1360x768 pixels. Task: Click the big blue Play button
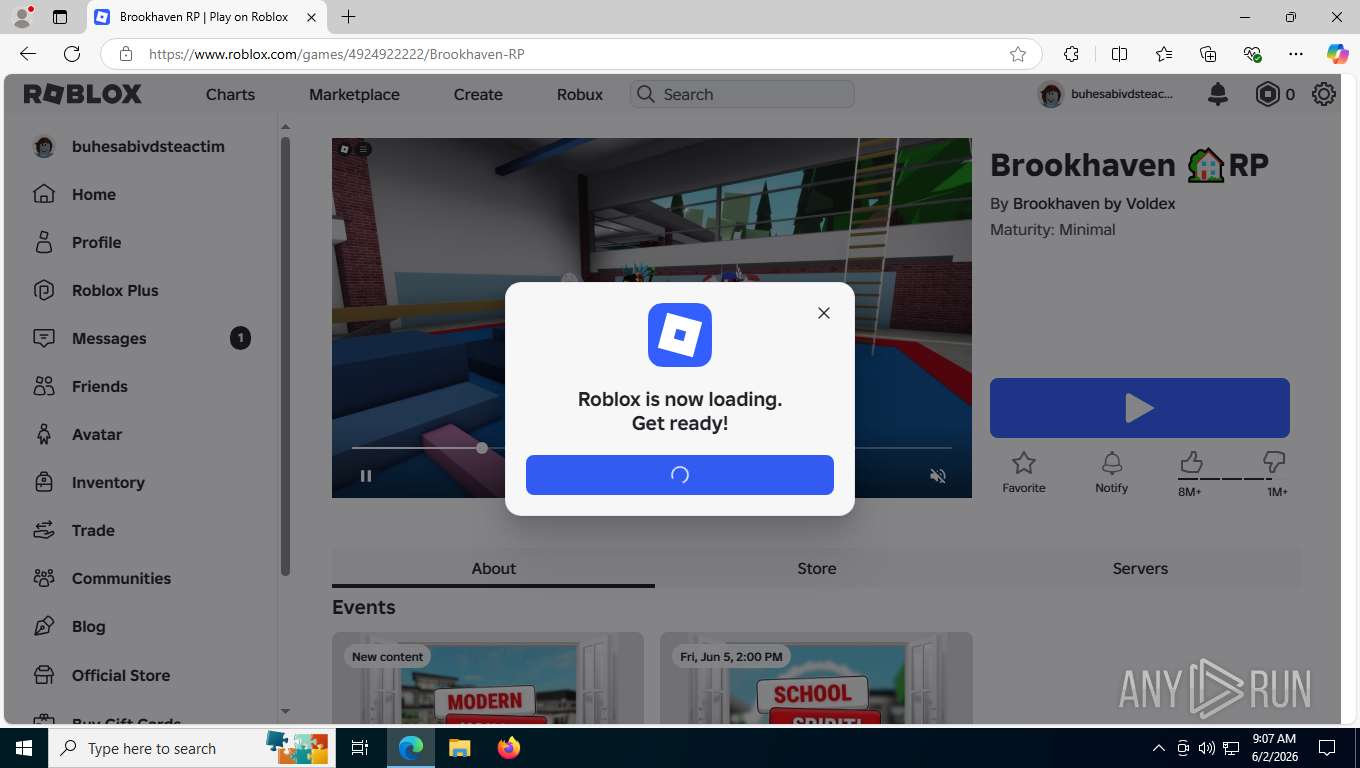tap(1140, 408)
